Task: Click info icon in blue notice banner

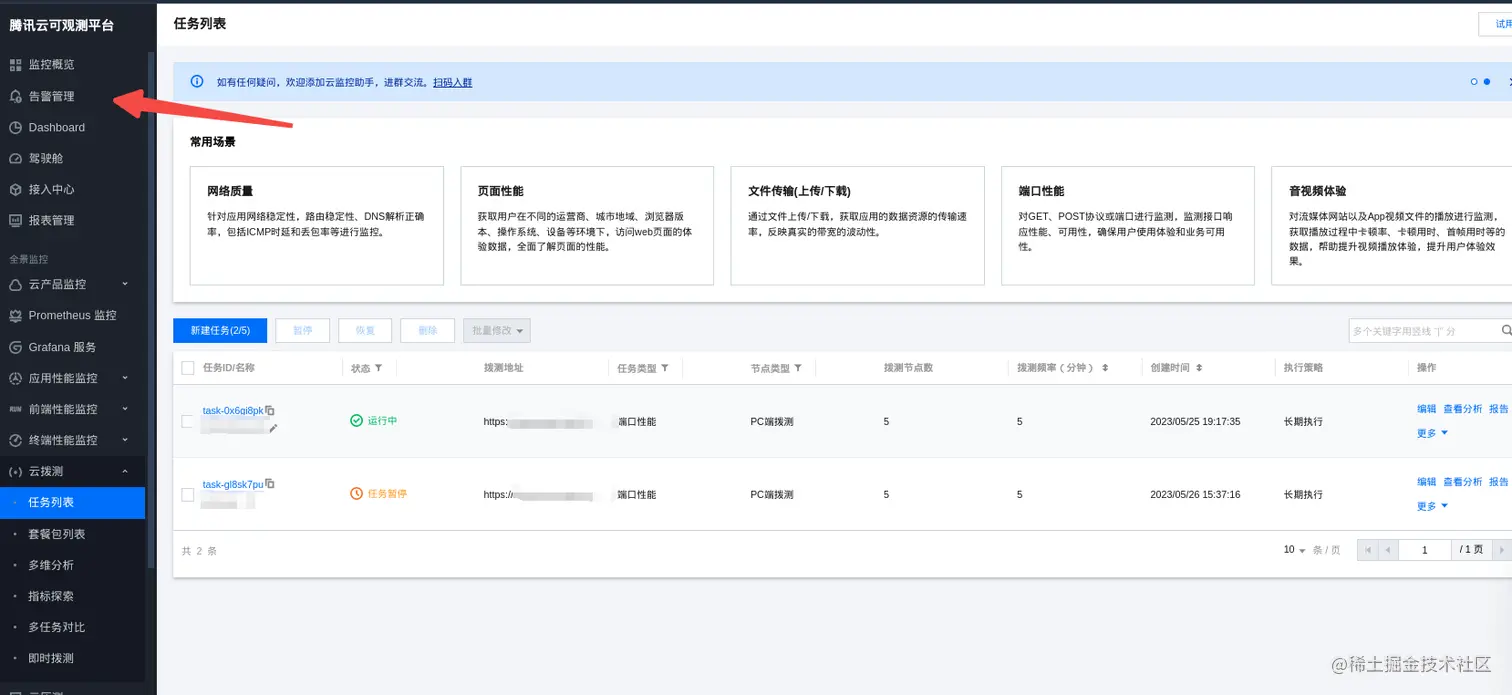Action: click(x=197, y=82)
